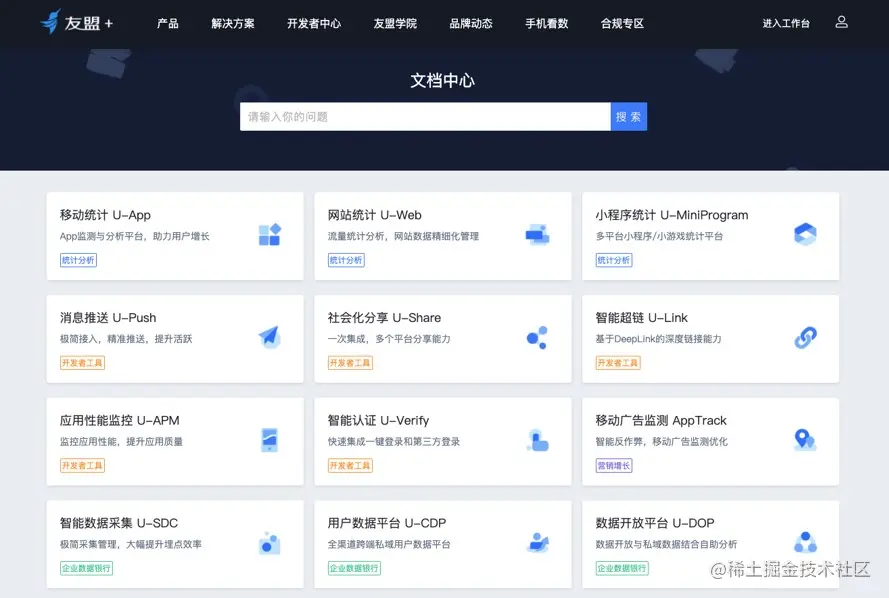Viewport: 889px width, 598px height.
Task: Open the 移动广告监测 AppTrack title
Action: coord(661,420)
